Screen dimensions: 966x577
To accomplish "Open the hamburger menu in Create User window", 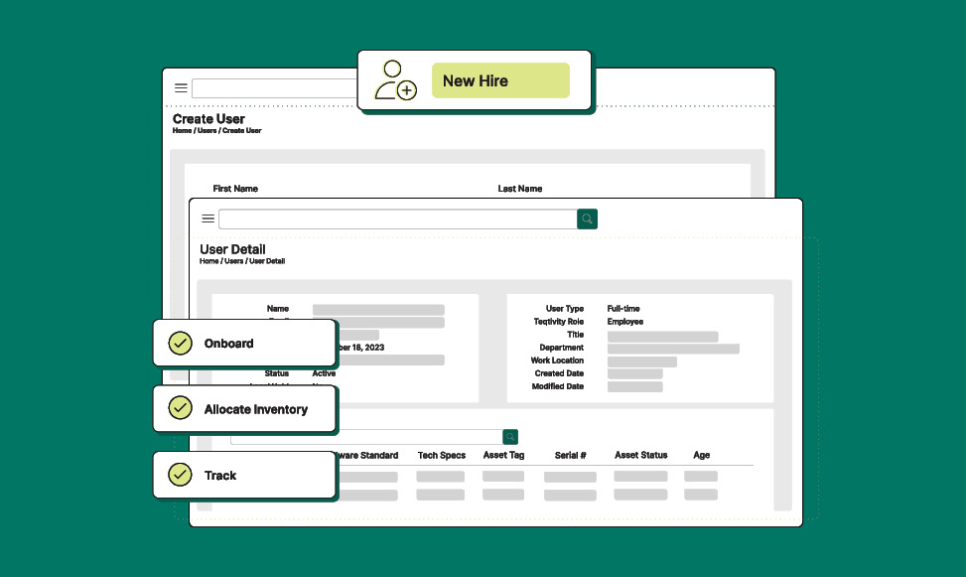I will point(181,88).
